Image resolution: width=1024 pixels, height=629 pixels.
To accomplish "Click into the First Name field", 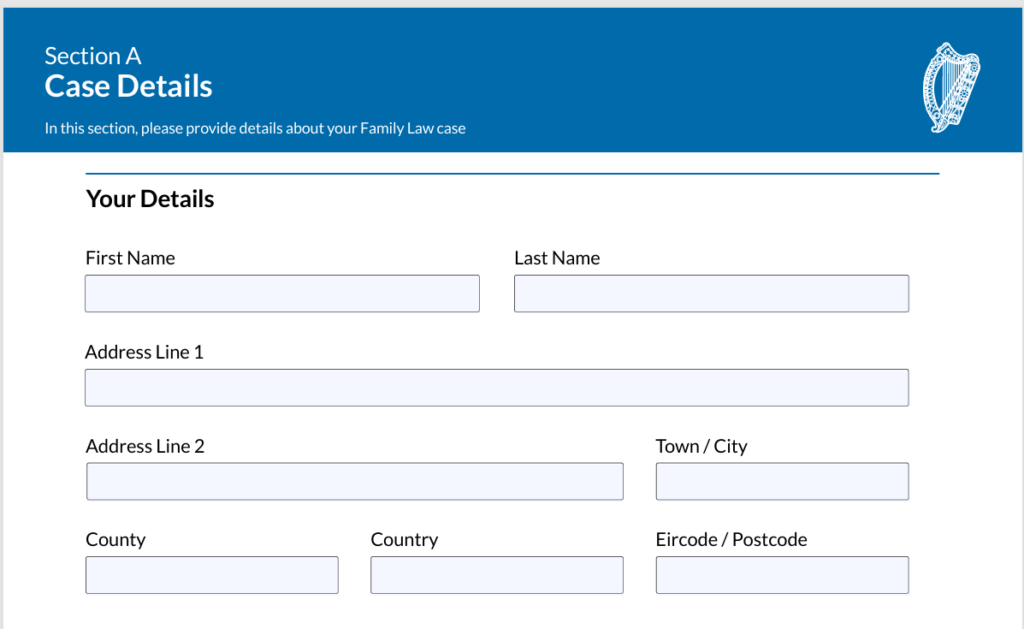I will (x=282, y=294).
